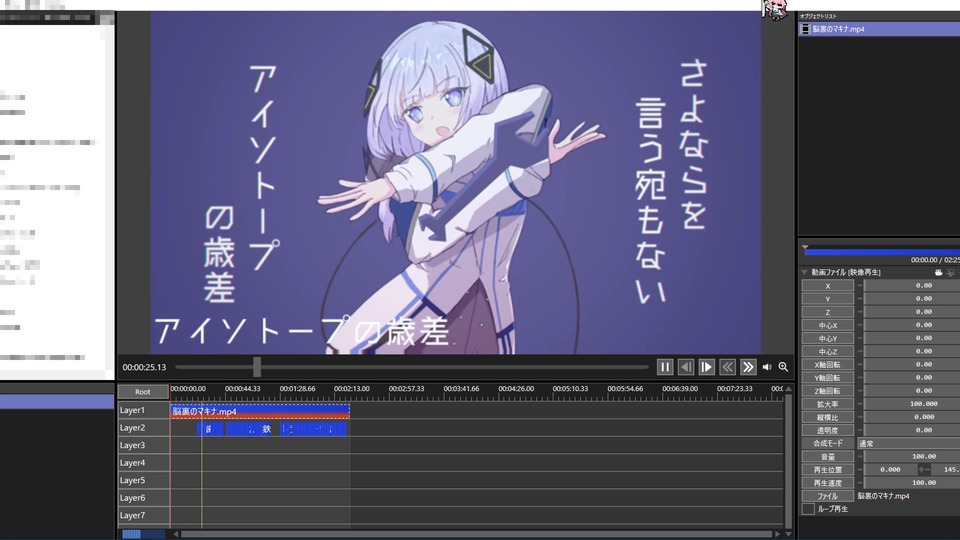Click the ファイル button to choose a video
The image size is (960, 540).
click(828, 497)
